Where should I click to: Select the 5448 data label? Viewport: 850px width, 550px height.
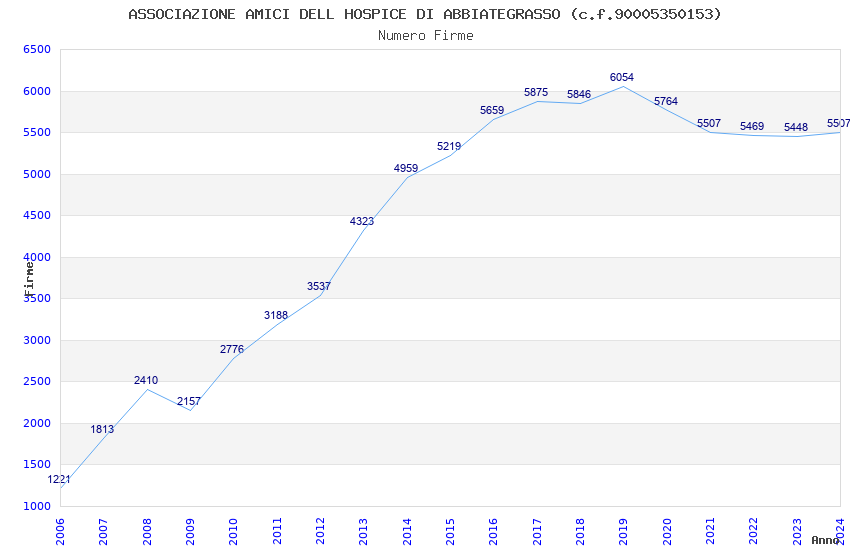pos(796,127)
